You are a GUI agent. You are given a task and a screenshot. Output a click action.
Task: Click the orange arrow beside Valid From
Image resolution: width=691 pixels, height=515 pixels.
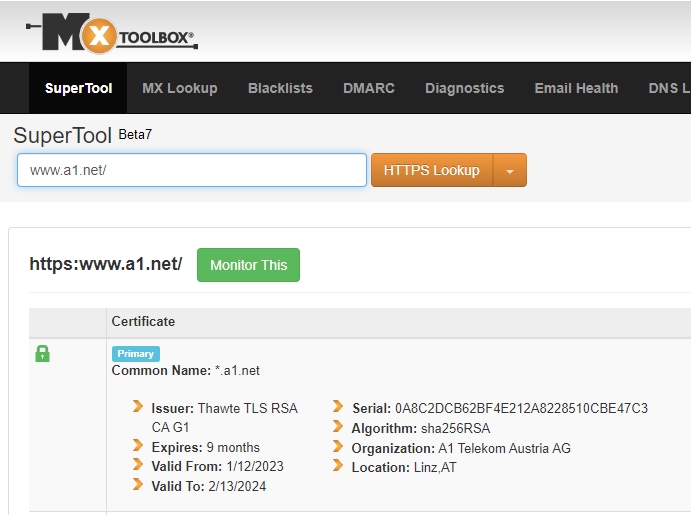138,464
